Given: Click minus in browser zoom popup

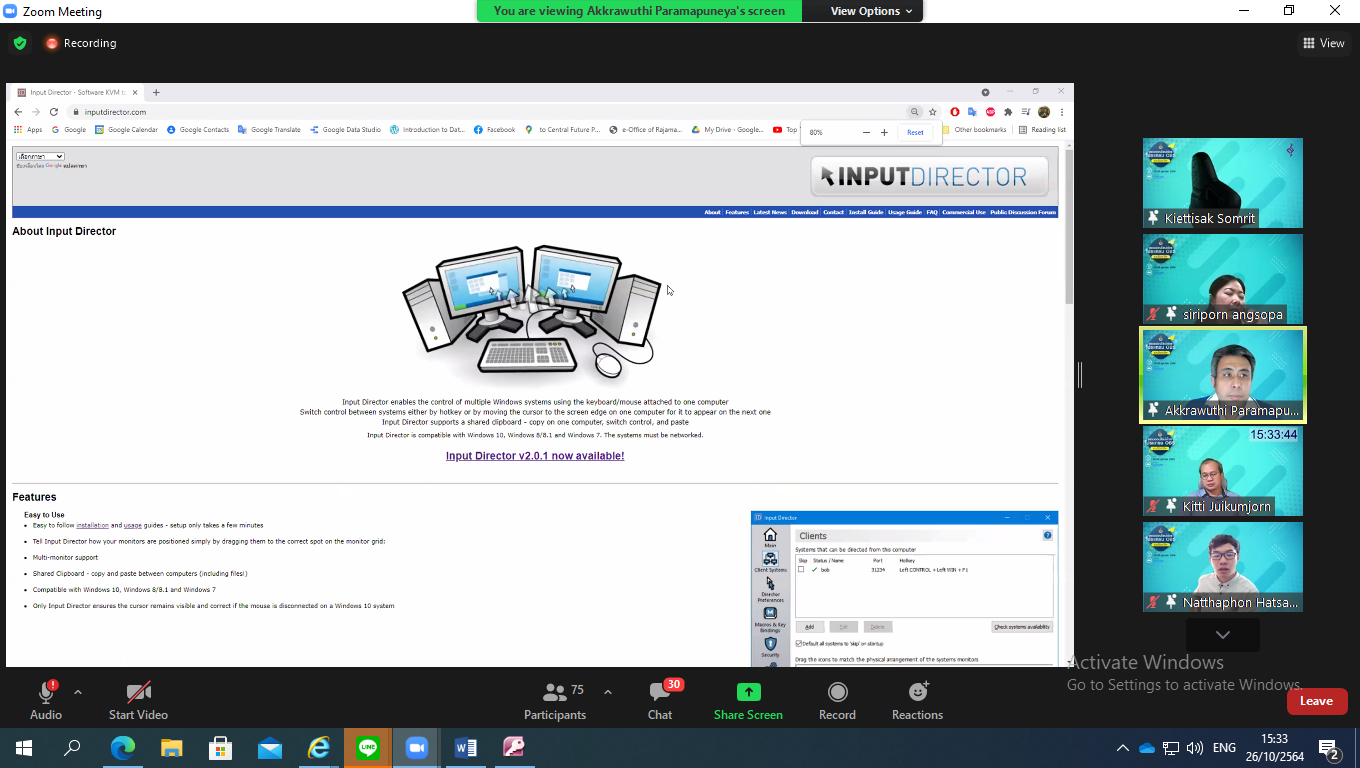Looking at the screenshot, I should pos(866,132).
